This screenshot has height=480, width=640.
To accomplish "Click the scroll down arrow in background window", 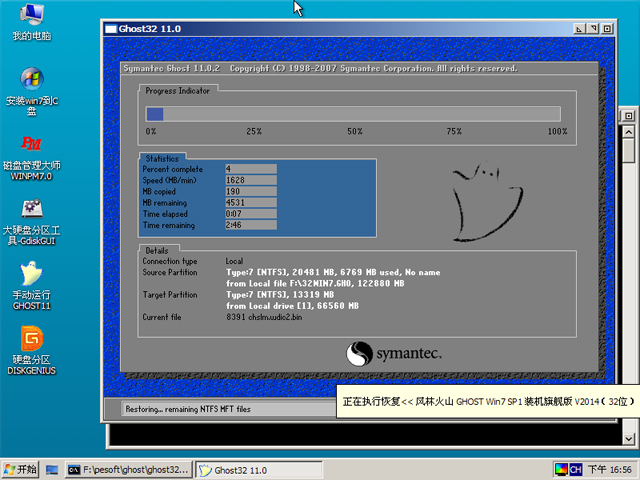I will point(629,439).
